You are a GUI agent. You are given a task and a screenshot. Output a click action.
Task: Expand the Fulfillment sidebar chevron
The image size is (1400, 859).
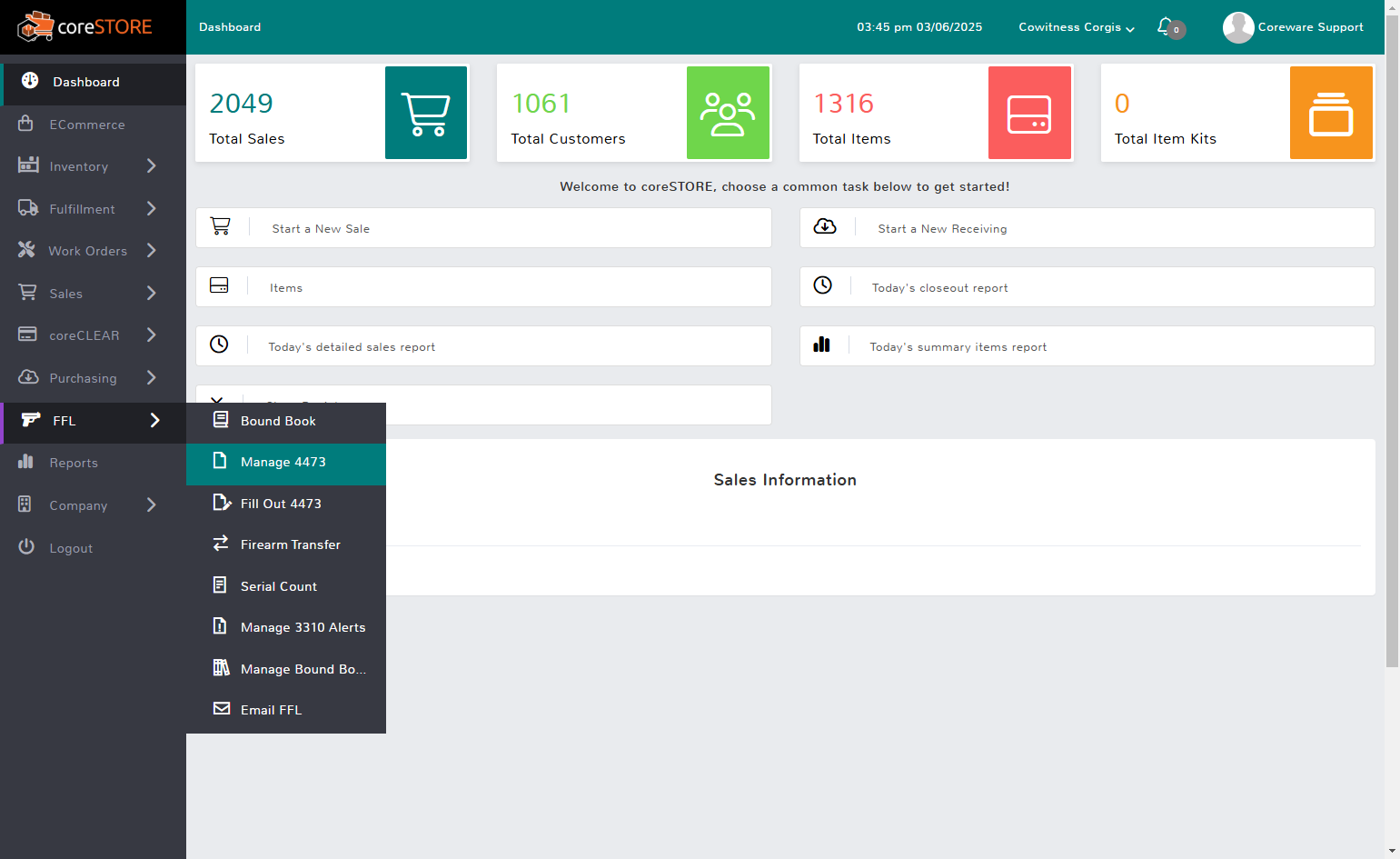152,208
